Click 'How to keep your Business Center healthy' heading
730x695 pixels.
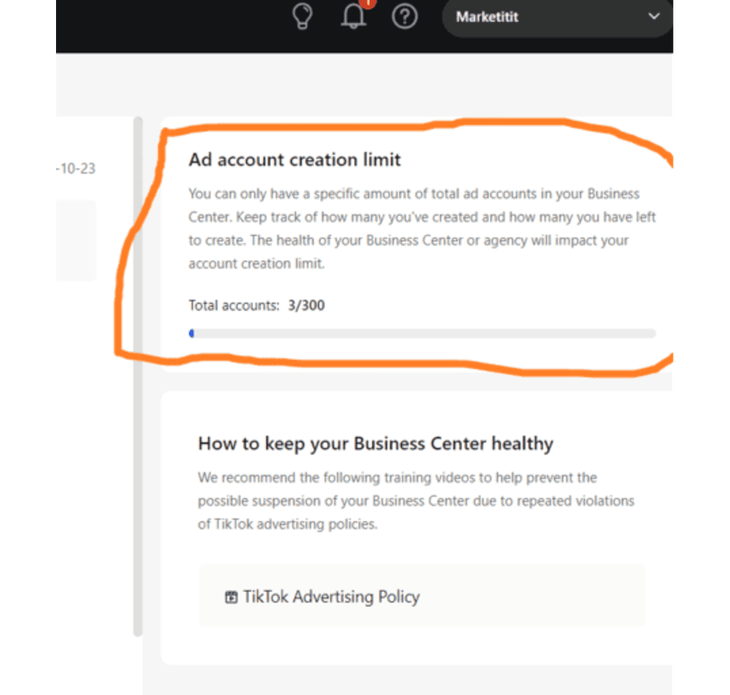[x=375, y=443]
